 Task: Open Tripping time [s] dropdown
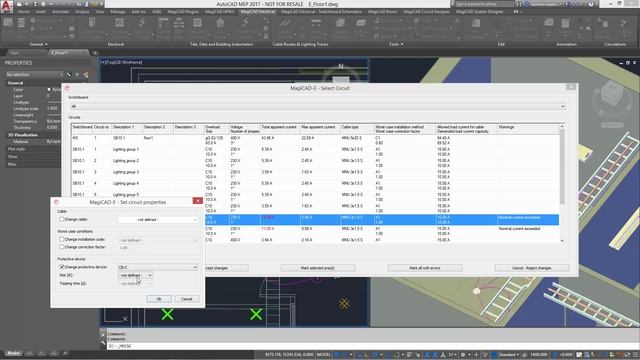pyautogui.click(x=136, y=283)
